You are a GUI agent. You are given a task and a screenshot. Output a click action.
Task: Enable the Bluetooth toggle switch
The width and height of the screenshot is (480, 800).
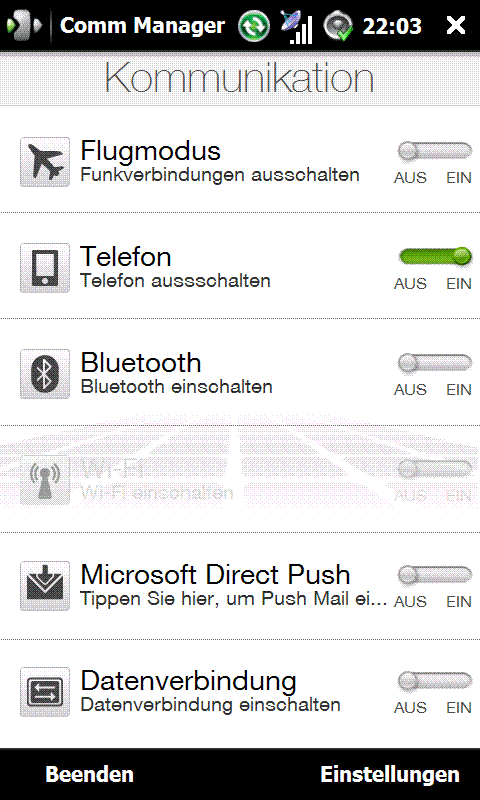pos(435,363)
